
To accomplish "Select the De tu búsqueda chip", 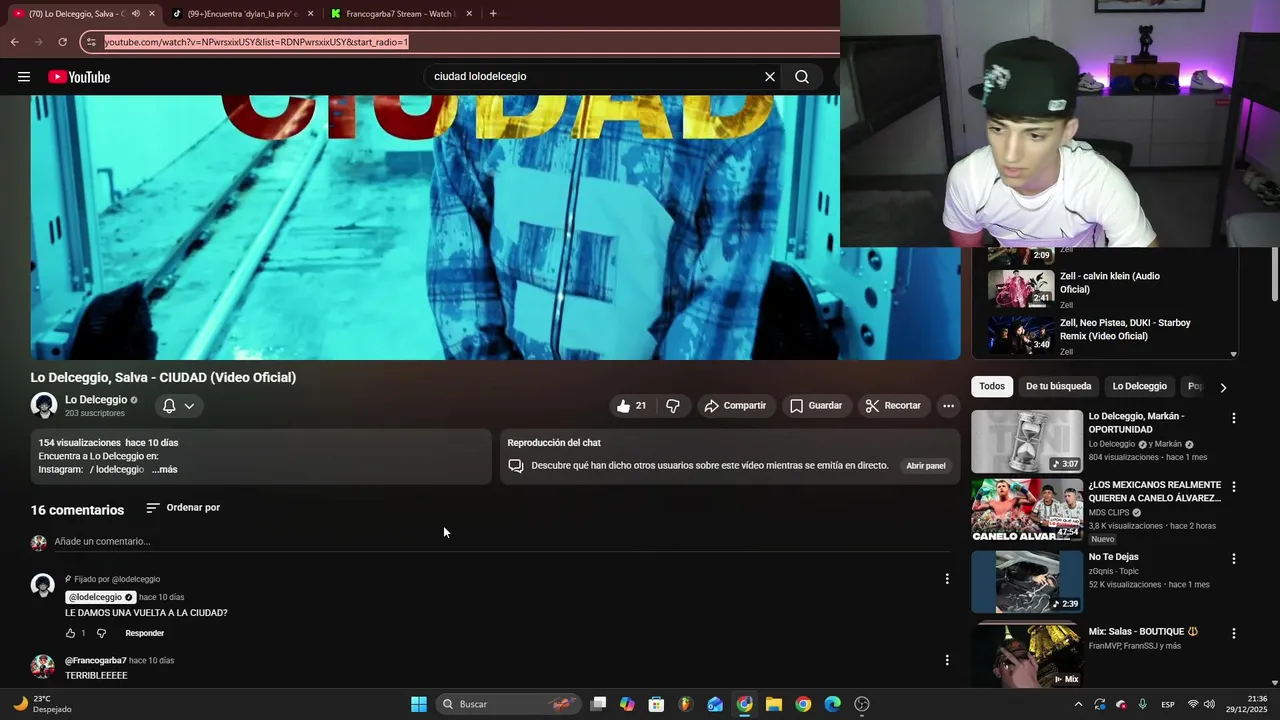I will coord(1058,386).
